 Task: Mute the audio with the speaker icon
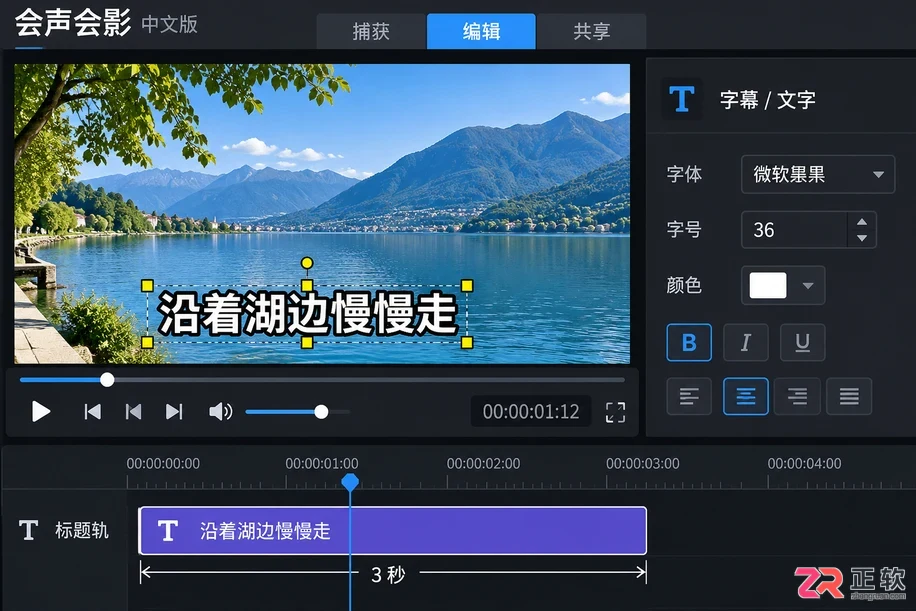[x=220, y=412]
